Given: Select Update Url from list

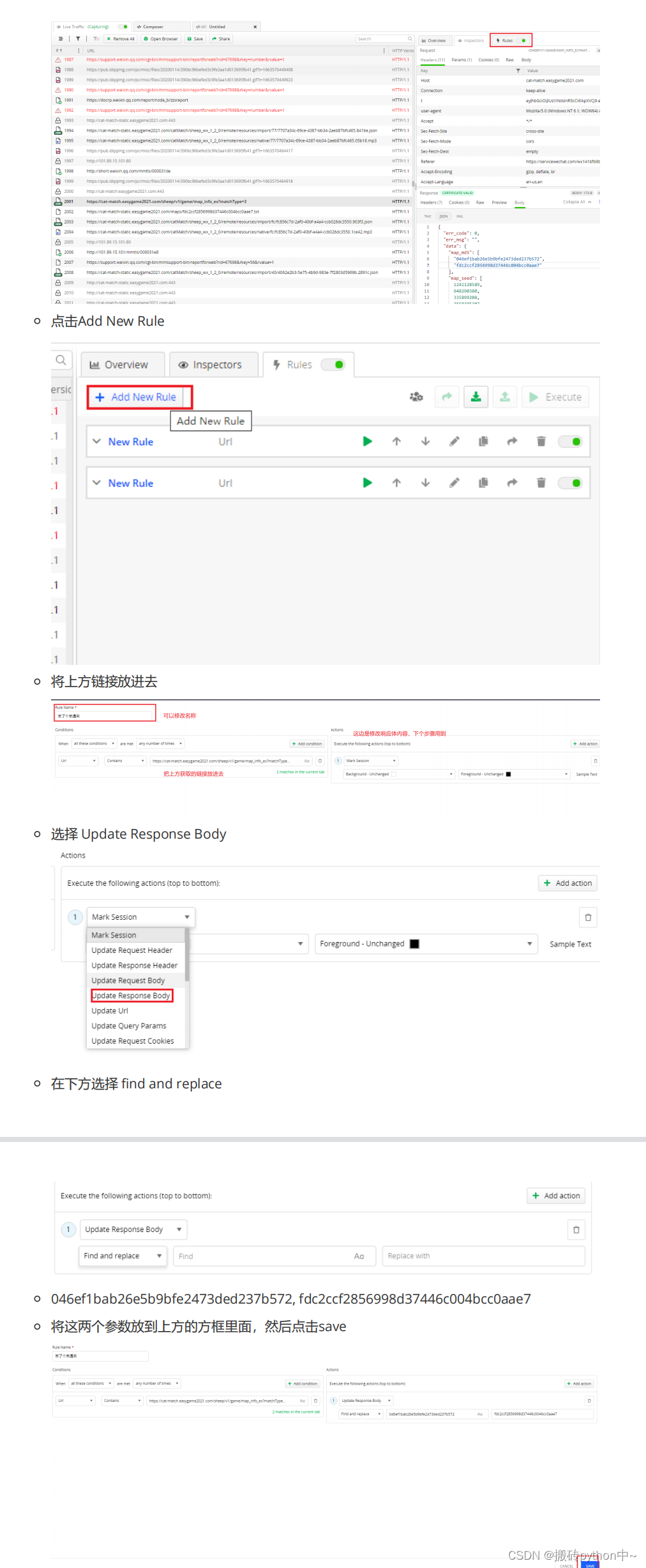Looking at the screenshot, I should (x=110, y=1011).
